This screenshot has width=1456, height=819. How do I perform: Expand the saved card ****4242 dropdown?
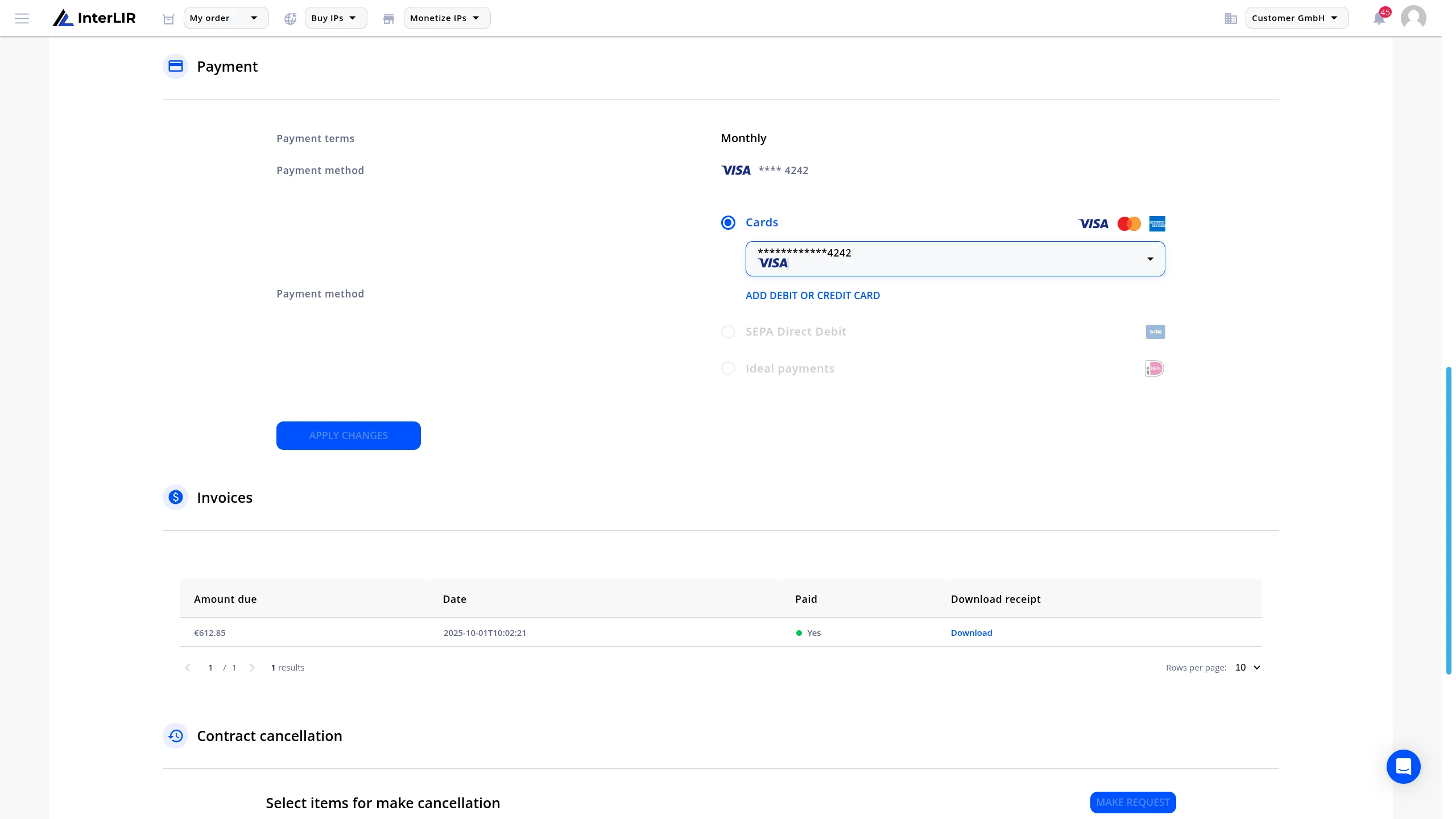[x=955, y=259]
